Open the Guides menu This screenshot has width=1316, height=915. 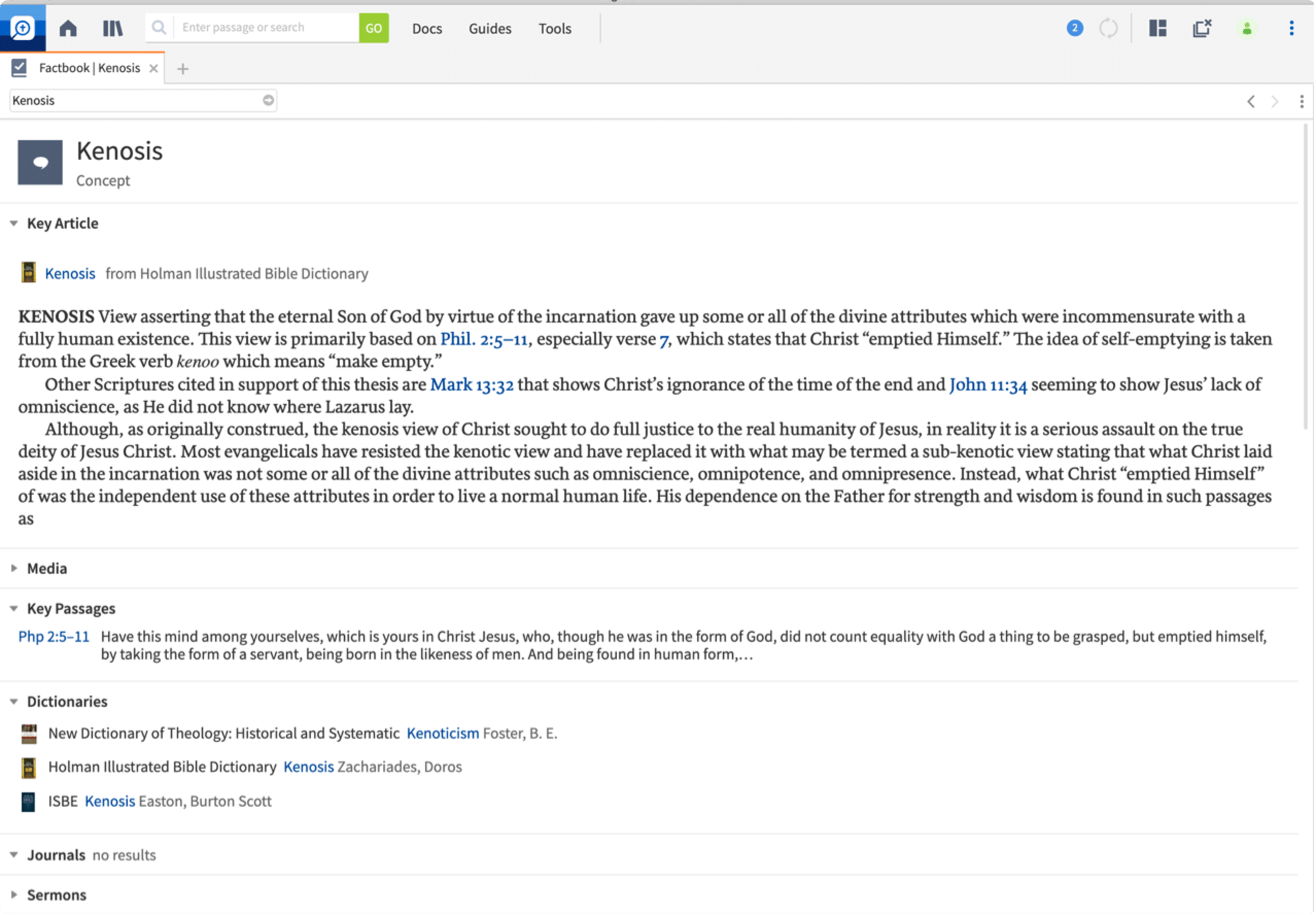(490, 28)
